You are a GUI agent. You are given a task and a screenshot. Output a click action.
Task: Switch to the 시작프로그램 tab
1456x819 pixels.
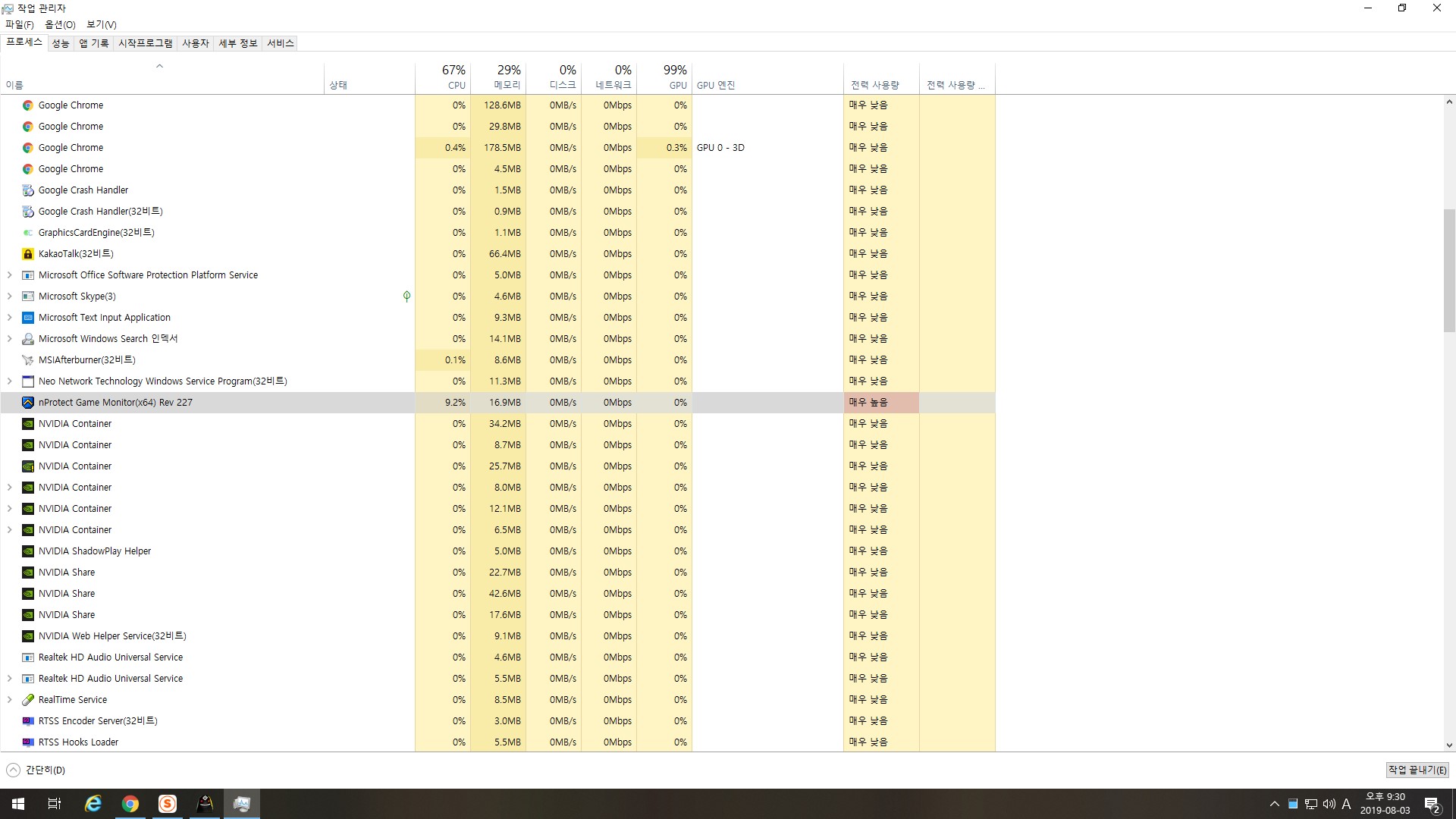[146, 43]
